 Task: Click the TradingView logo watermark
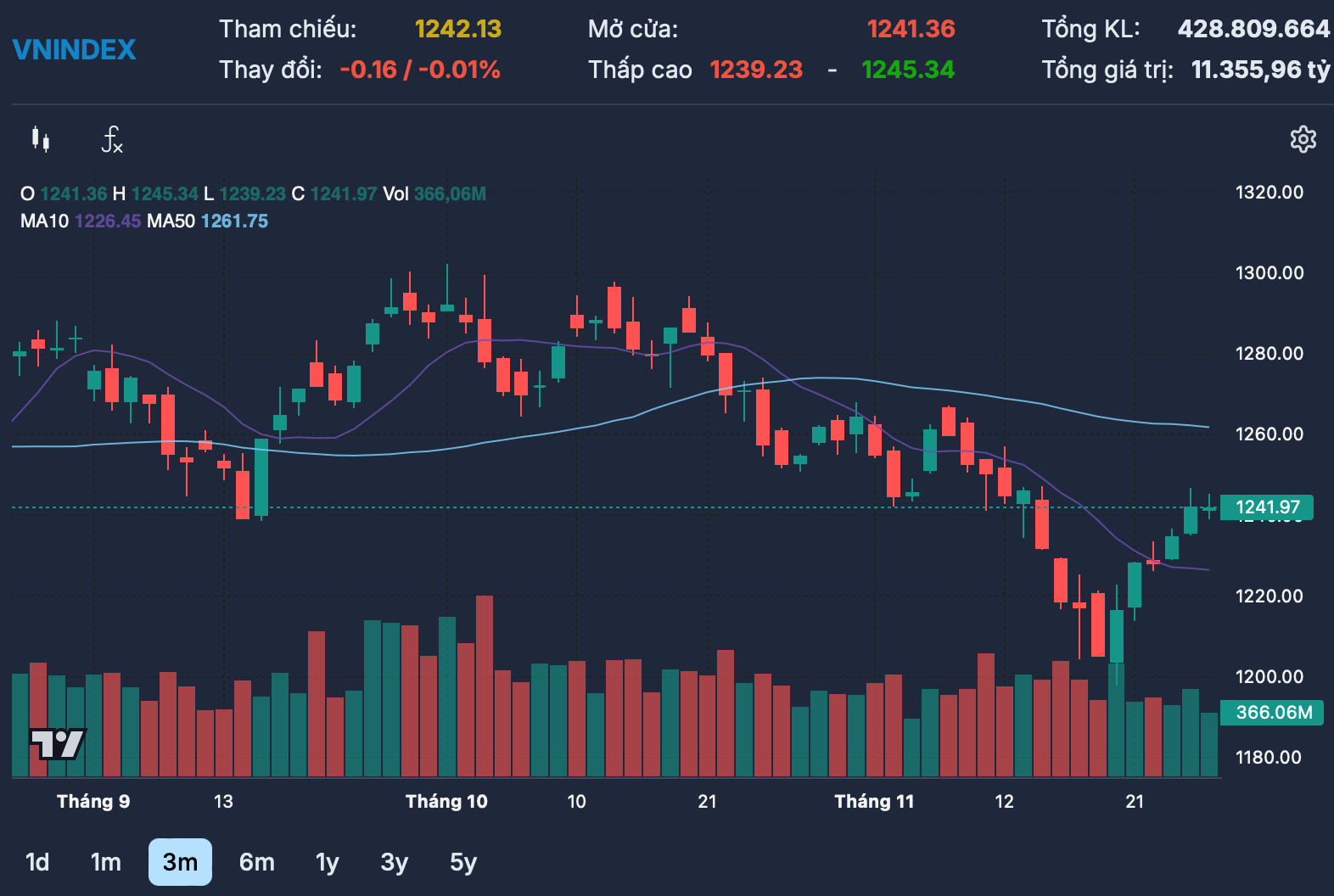(x=57, y=744)
